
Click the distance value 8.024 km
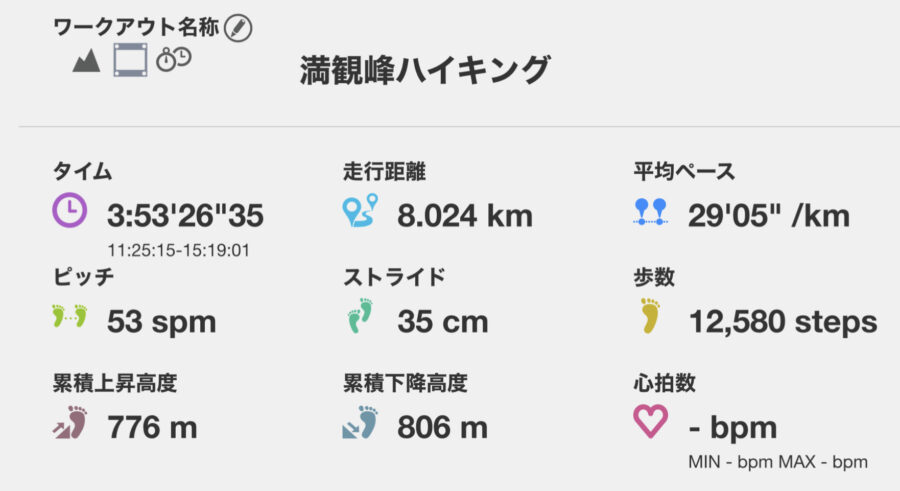coord(465,216)
